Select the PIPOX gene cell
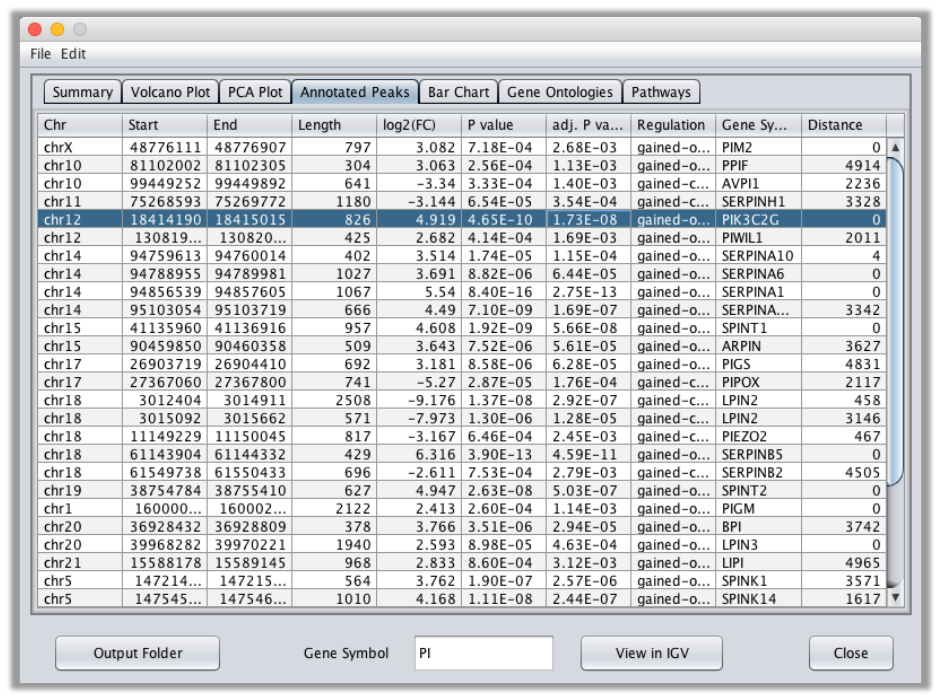This screenshot has width=941, height=700. click(758, 382)
